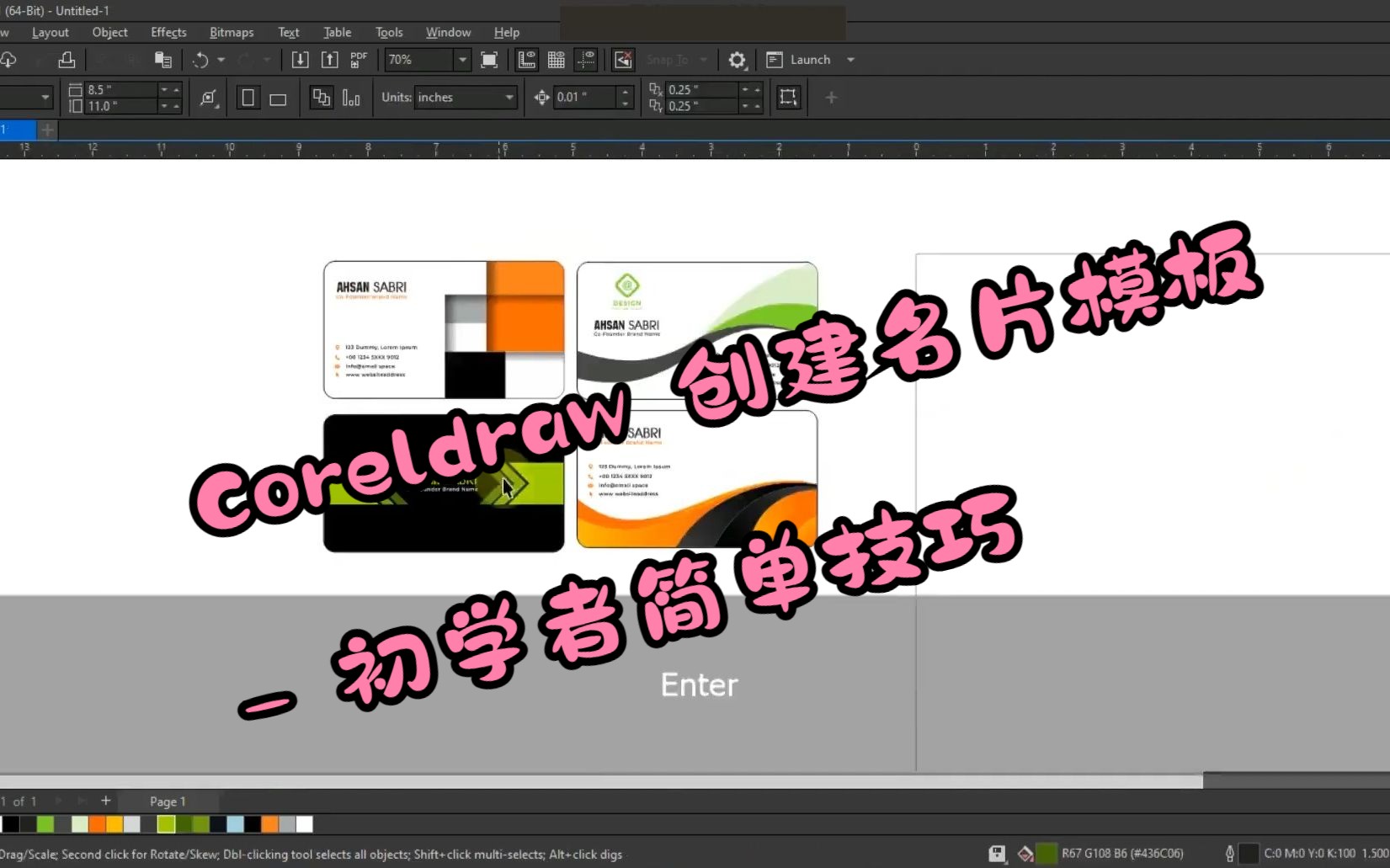Click the outline pen icon in status bar

point(1229,854)
